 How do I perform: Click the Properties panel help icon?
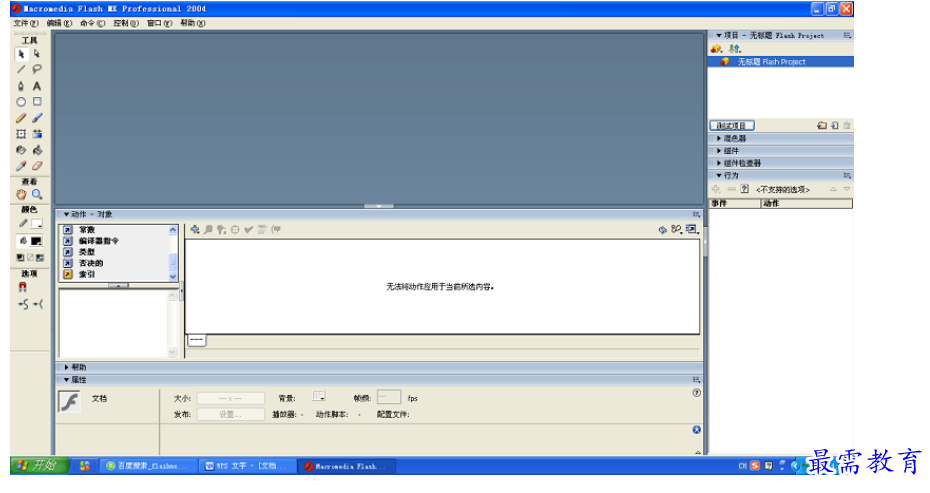click(x=696, y=393)
